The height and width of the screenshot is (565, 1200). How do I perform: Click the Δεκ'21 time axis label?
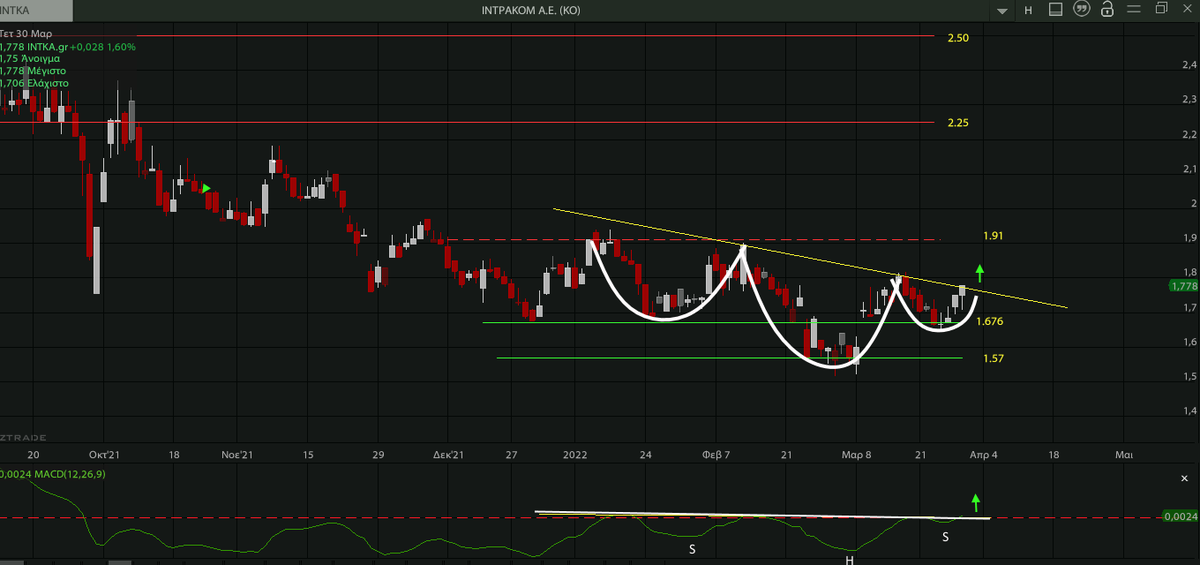click(449, 453)
